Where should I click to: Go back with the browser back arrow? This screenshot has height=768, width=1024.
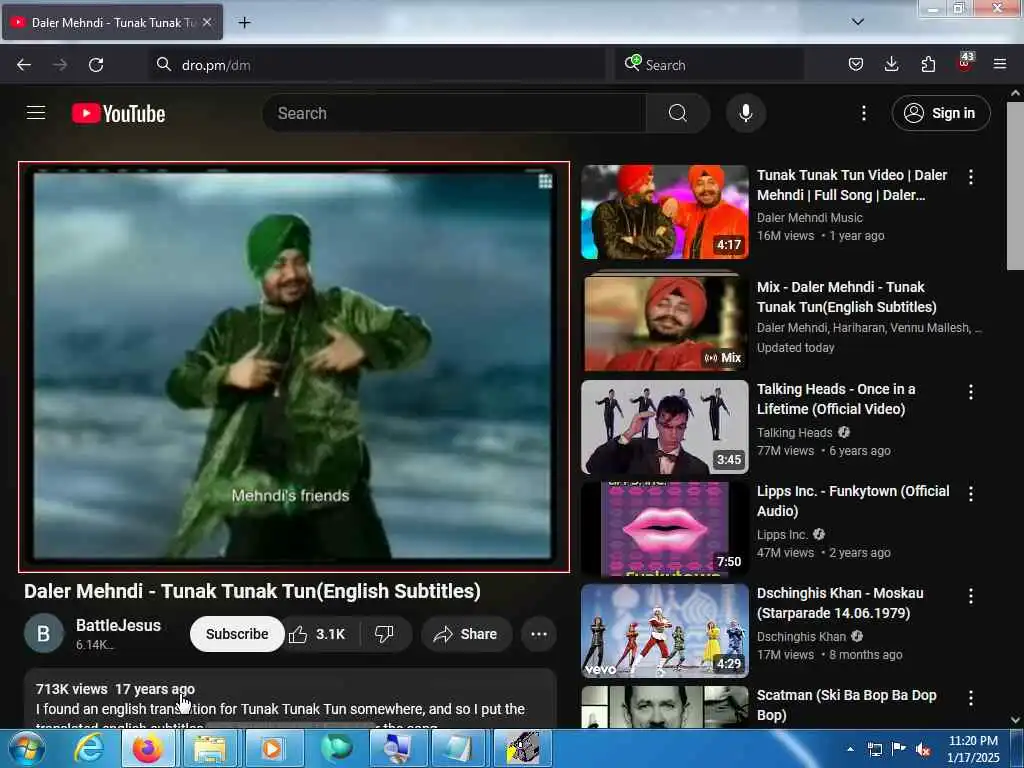pyautogui.click(x=24, y=65)
